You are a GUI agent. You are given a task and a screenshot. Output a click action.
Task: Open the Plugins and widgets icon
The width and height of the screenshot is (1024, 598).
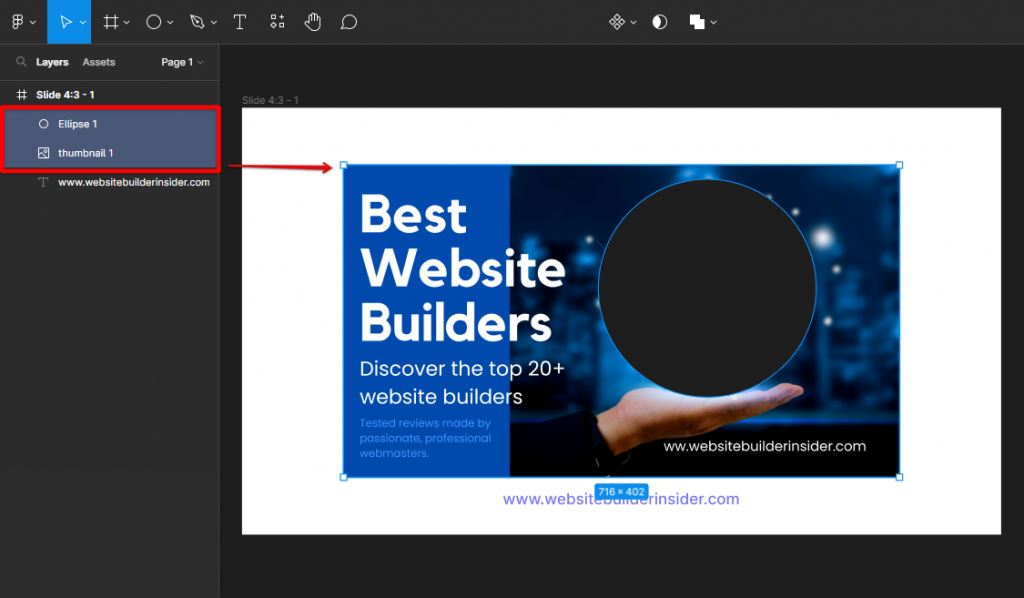[x=618, y=21]
